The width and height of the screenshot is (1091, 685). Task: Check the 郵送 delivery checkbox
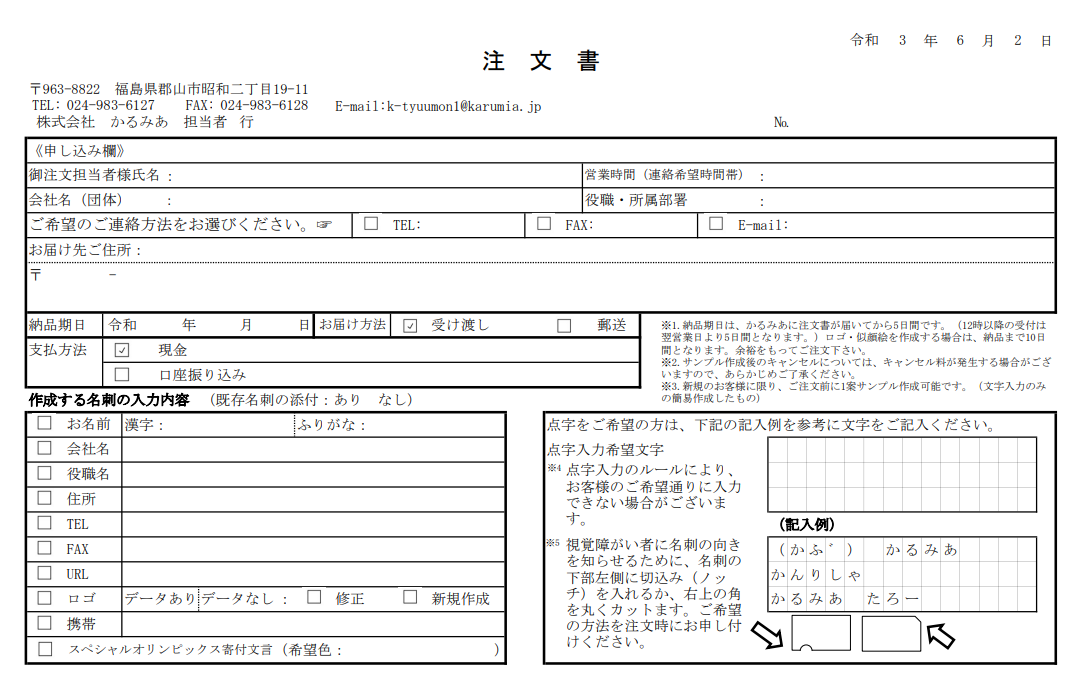[x=564, y=326]
